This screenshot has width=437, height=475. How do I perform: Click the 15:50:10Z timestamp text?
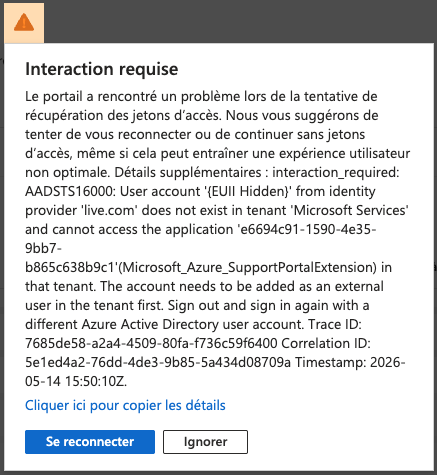pyautogui.click(x=96, y=381)
